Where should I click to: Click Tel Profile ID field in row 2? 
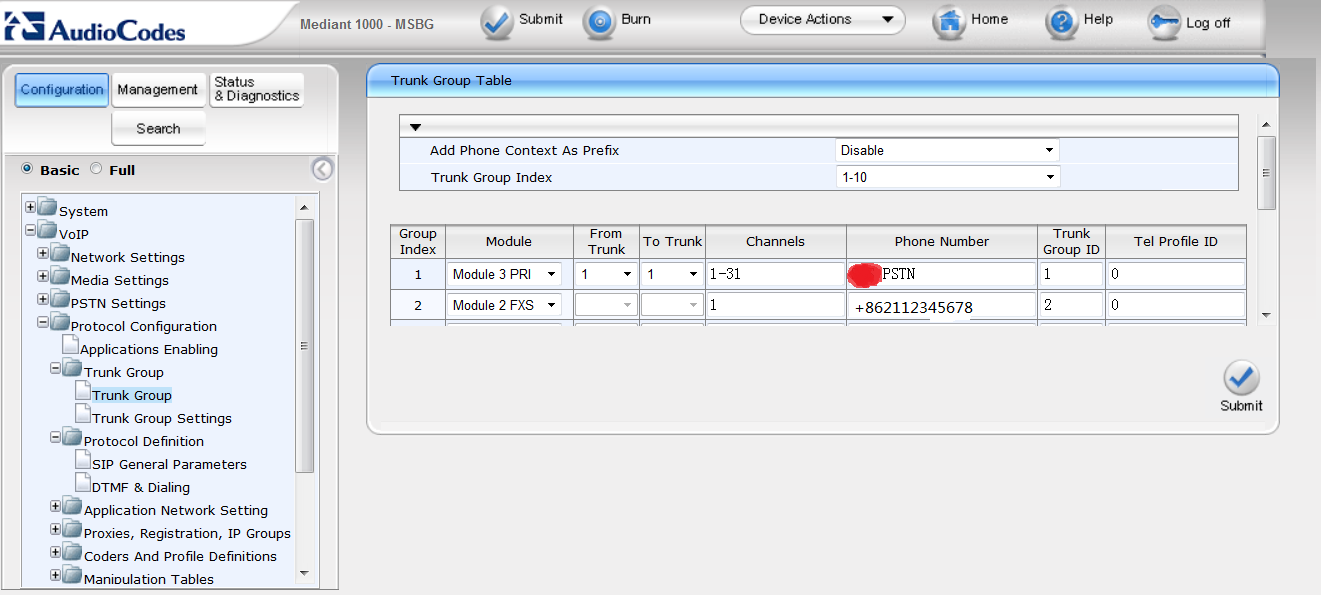tap(1176, 305)
